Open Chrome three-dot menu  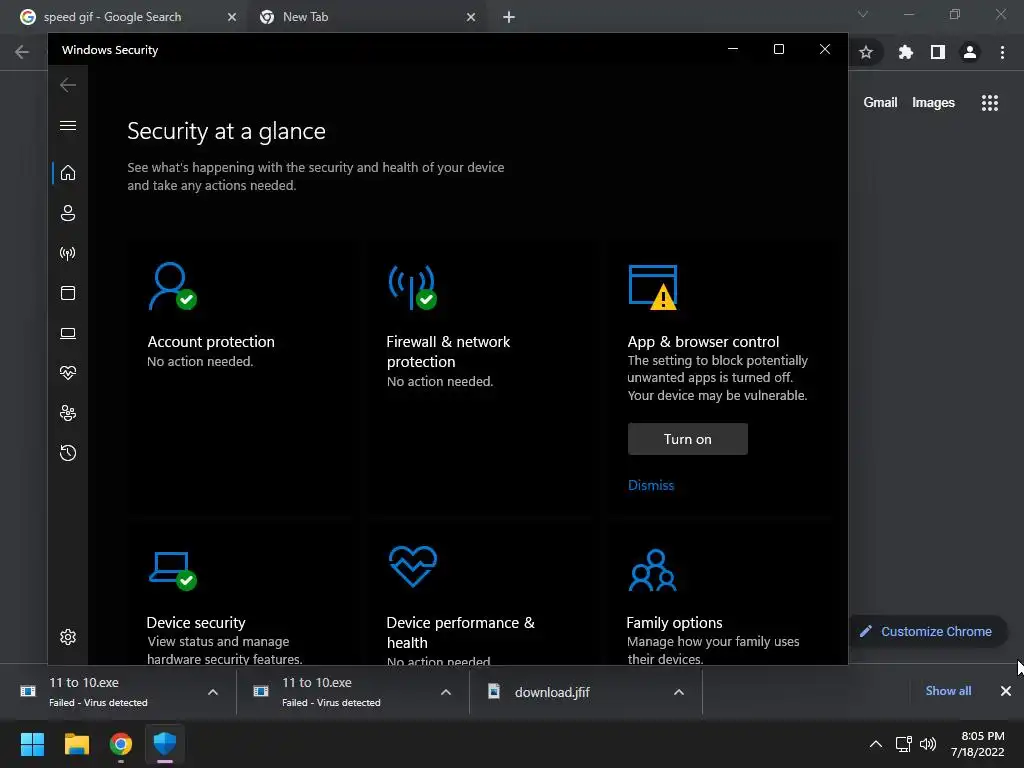[x=1002, y=52]
